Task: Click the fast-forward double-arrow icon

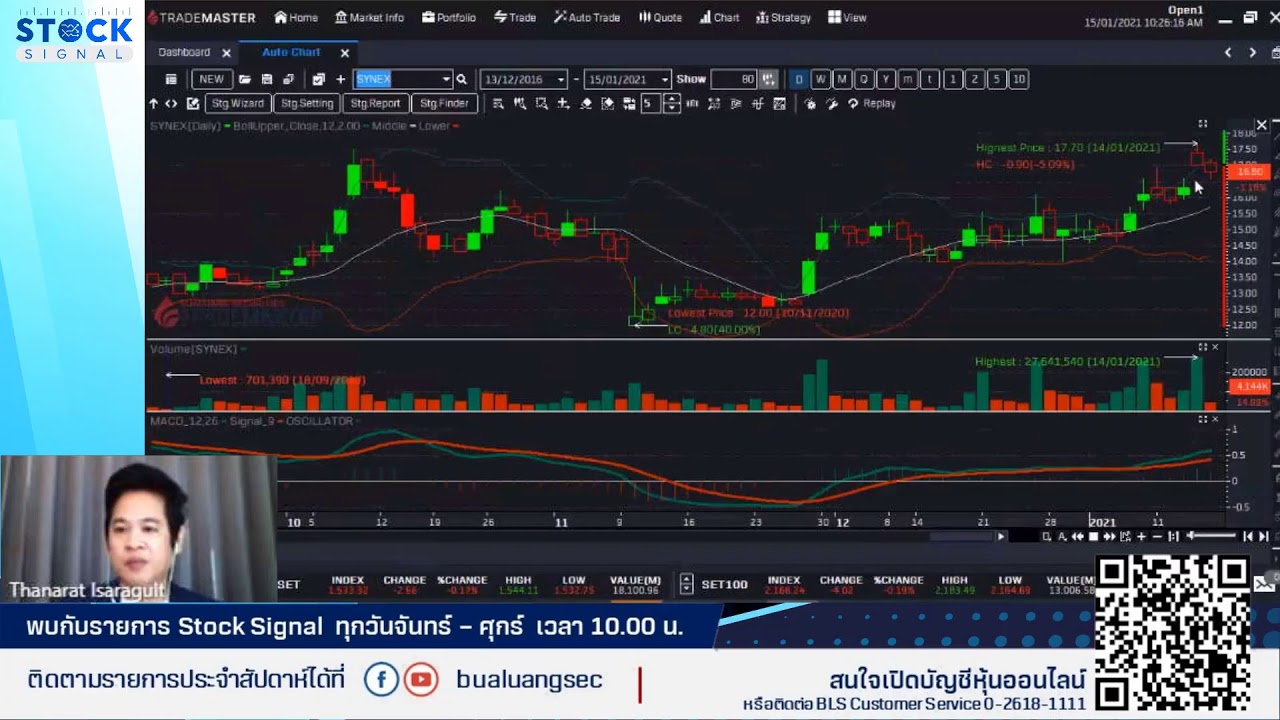Action: (x=1109, y=537)
